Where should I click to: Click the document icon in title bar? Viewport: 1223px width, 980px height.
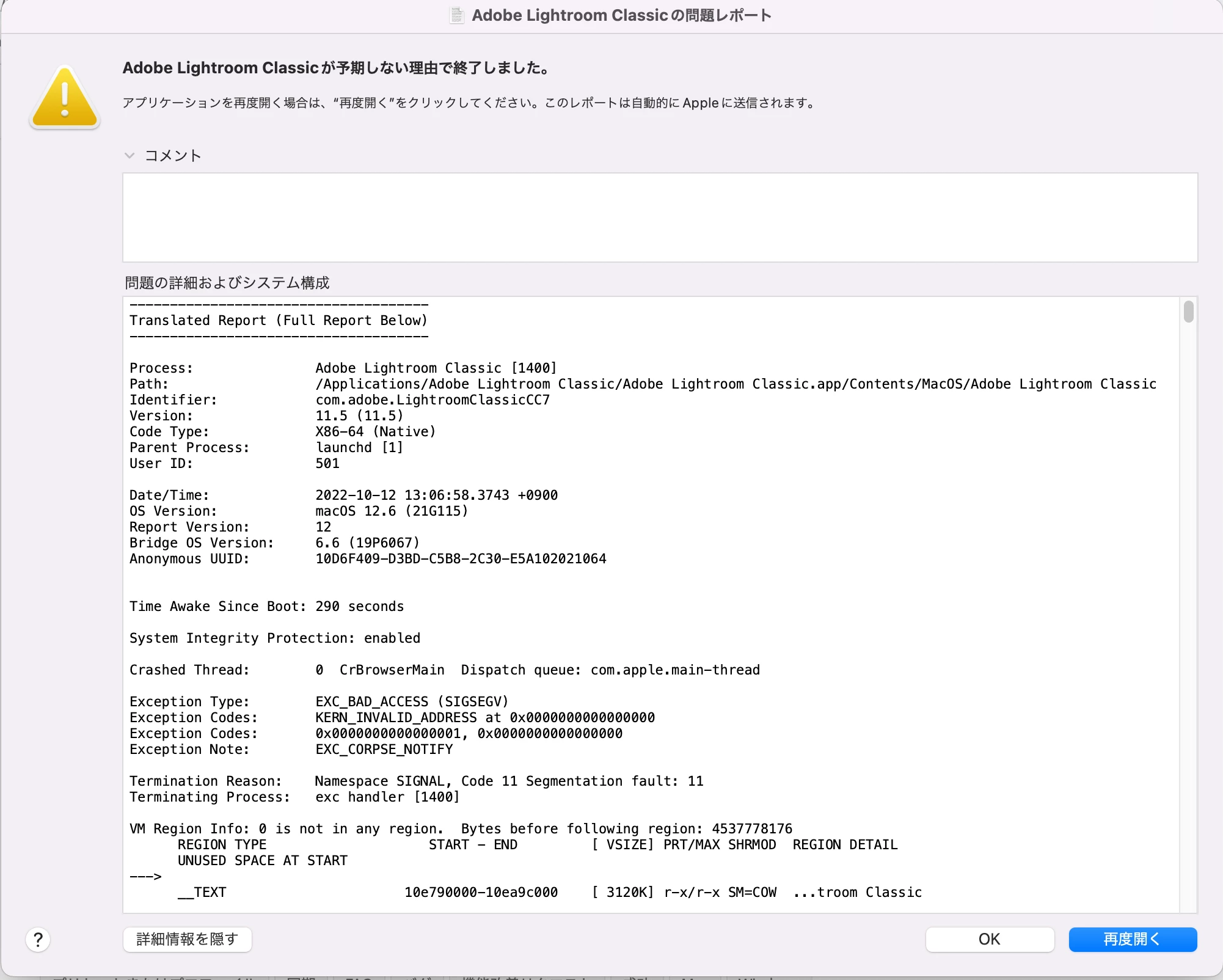[456, 15]
